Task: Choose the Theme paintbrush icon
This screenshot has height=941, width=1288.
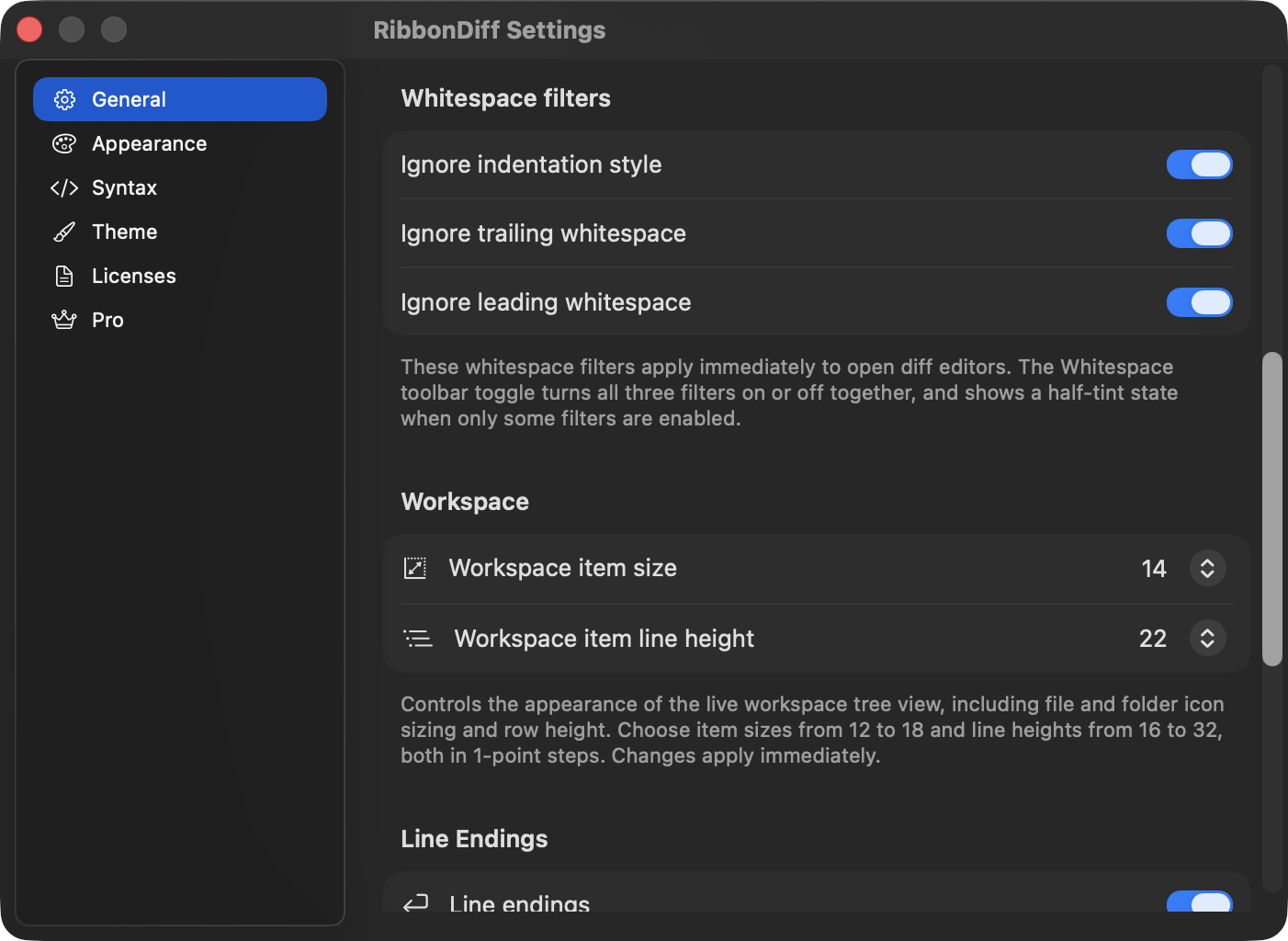Action: point(64,232)
